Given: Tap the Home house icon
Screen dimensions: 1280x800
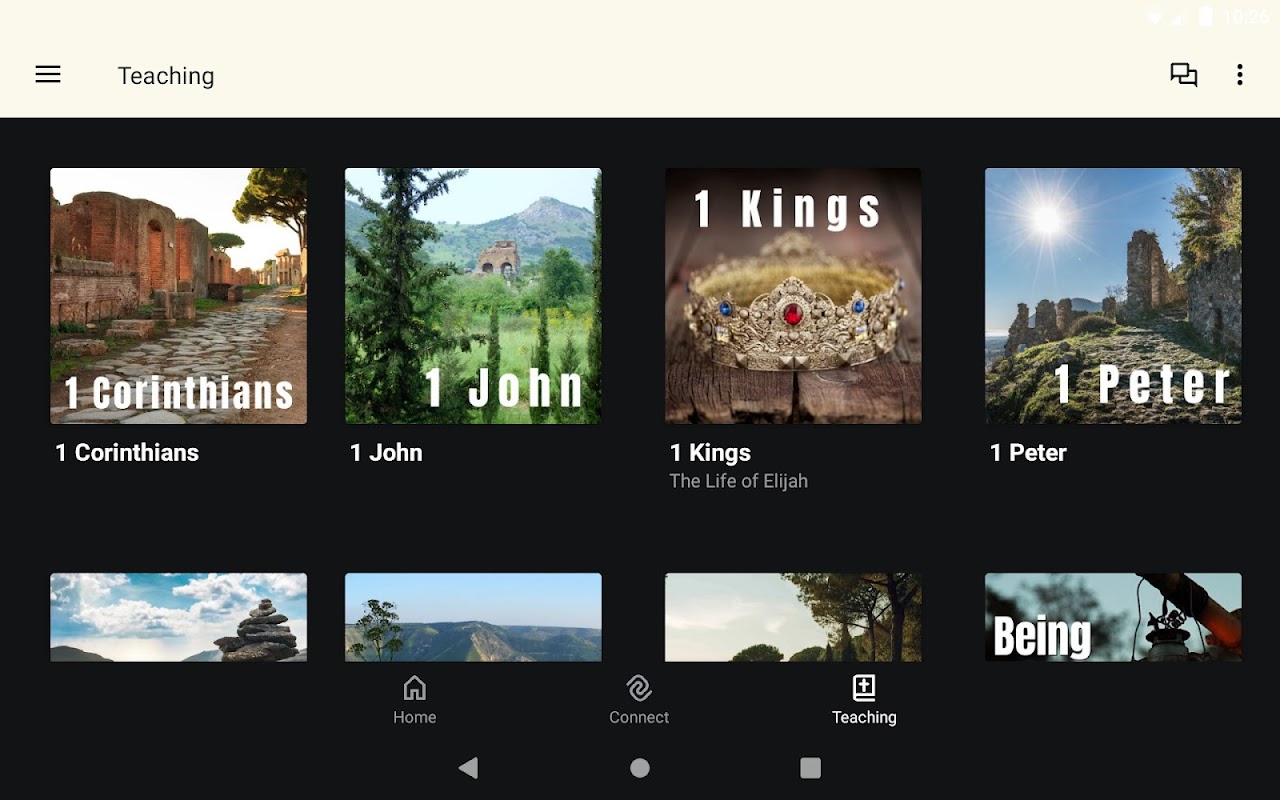Looking at the screenshot, I should click(x=414, y=688).
